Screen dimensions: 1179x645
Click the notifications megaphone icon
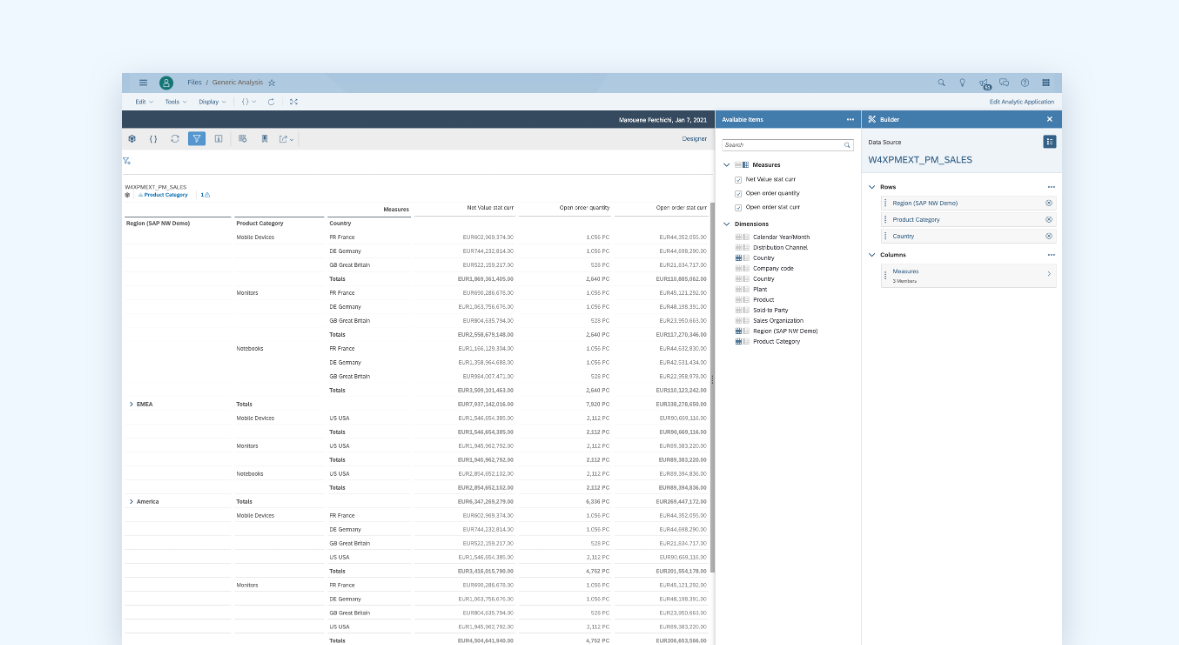coord(984,83)
